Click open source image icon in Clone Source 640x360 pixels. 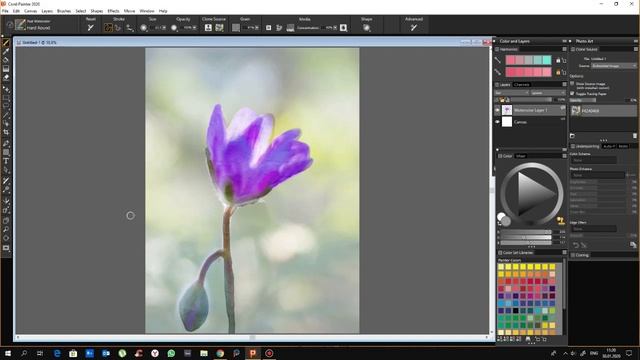572,136
